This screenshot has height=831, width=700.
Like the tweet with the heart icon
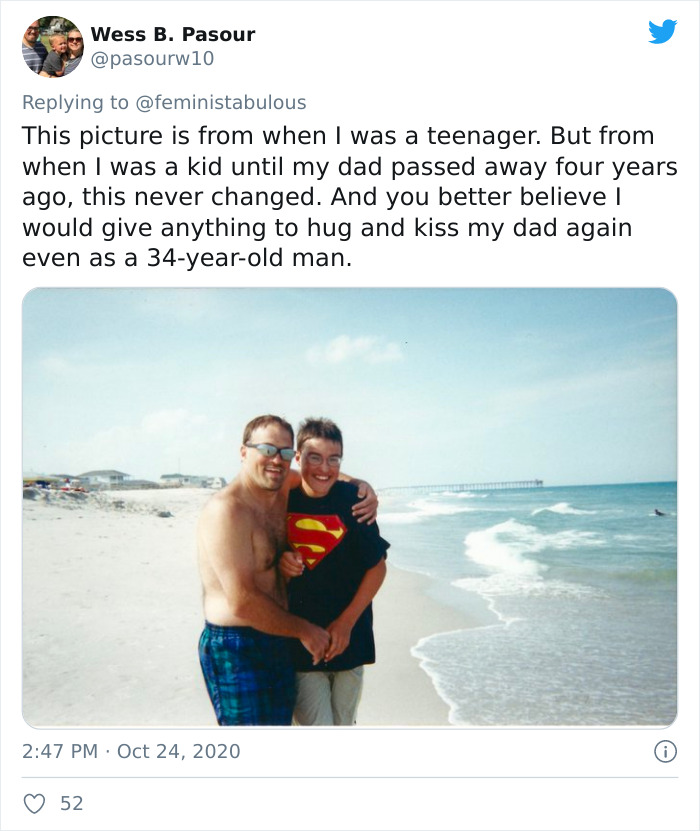tap(36, 803)
